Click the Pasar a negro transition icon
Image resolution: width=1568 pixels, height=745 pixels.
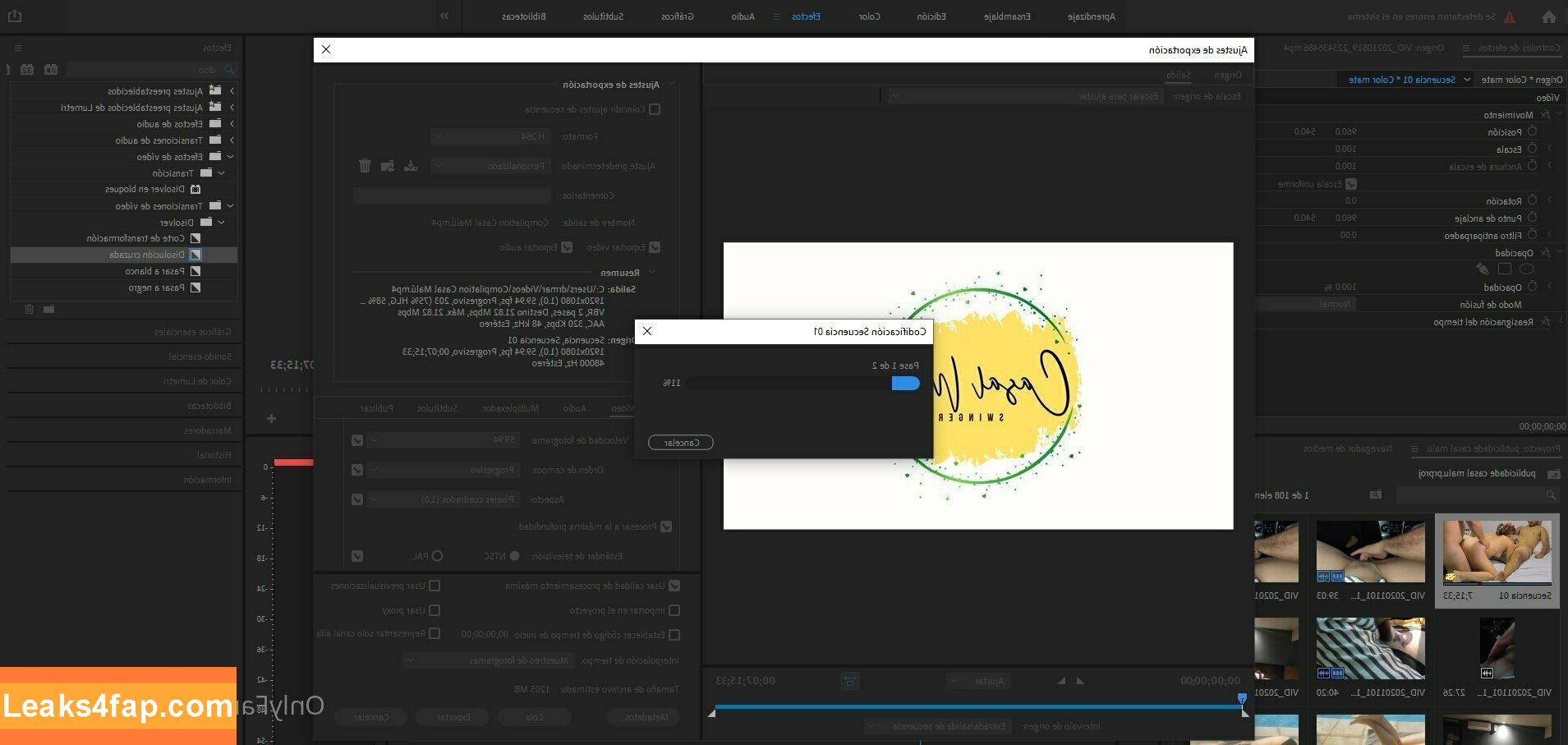point(195,287)
